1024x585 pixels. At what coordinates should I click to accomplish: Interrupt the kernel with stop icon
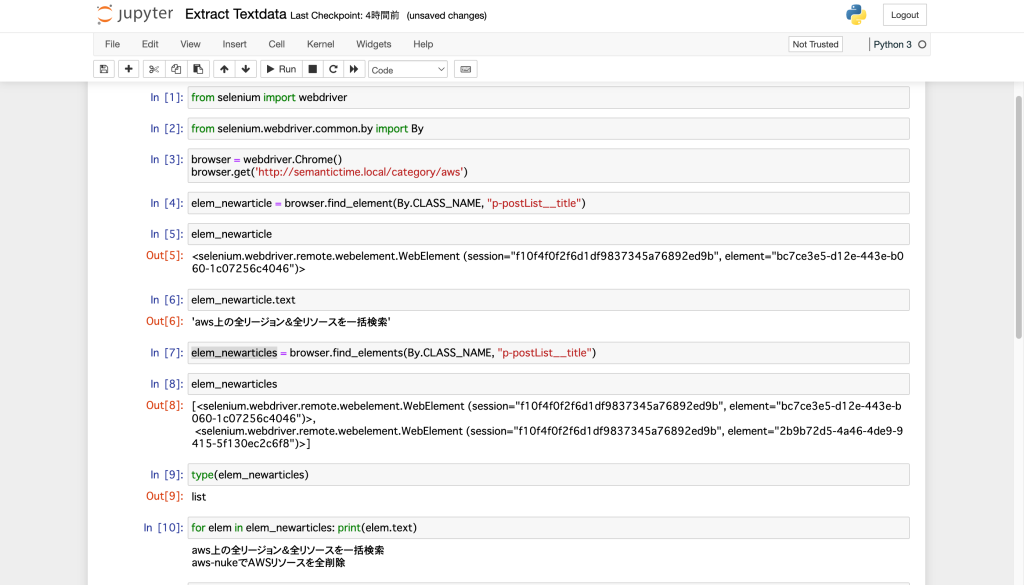click(312, 69)
